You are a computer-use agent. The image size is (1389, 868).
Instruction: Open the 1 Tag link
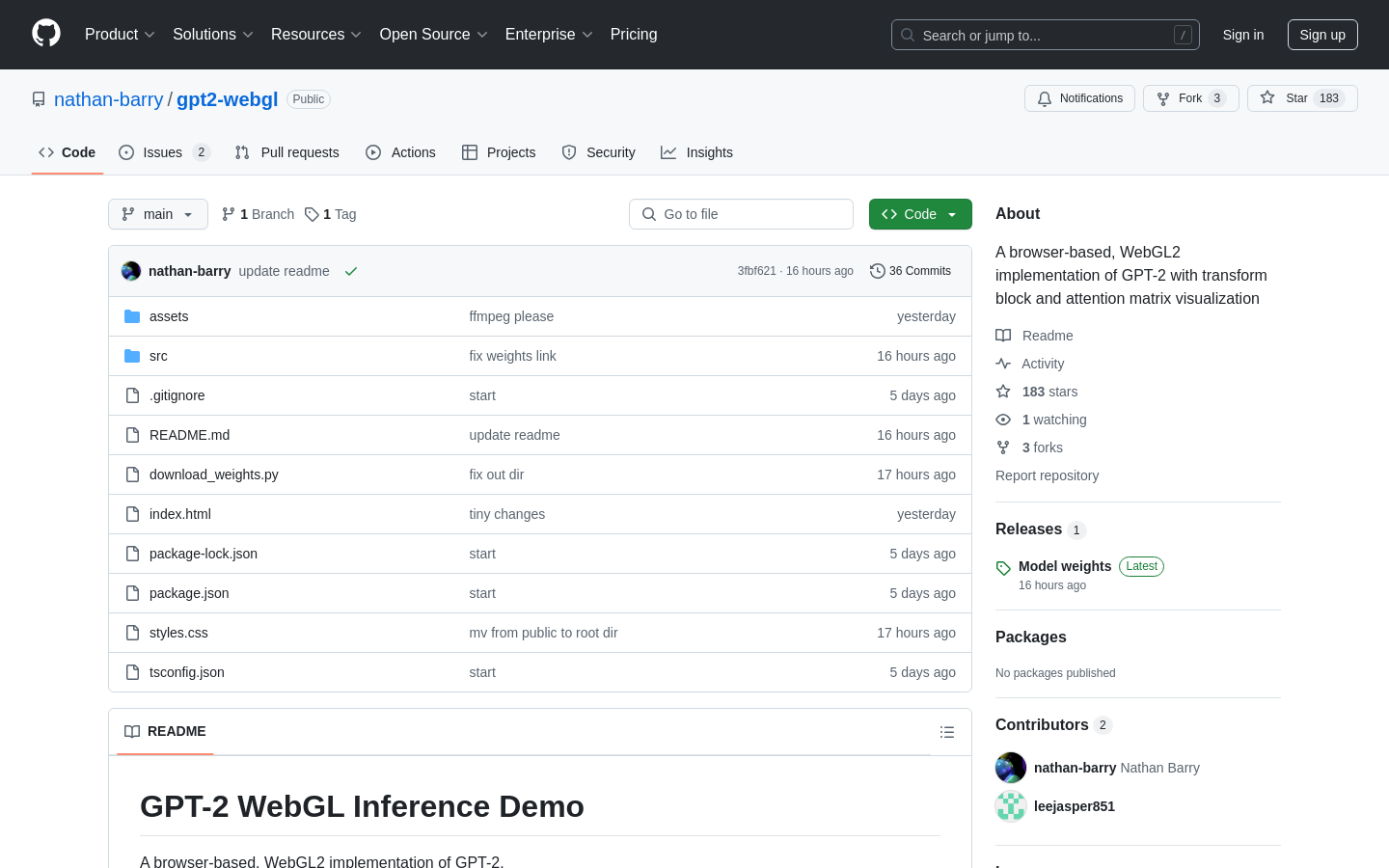coord(331,214)
